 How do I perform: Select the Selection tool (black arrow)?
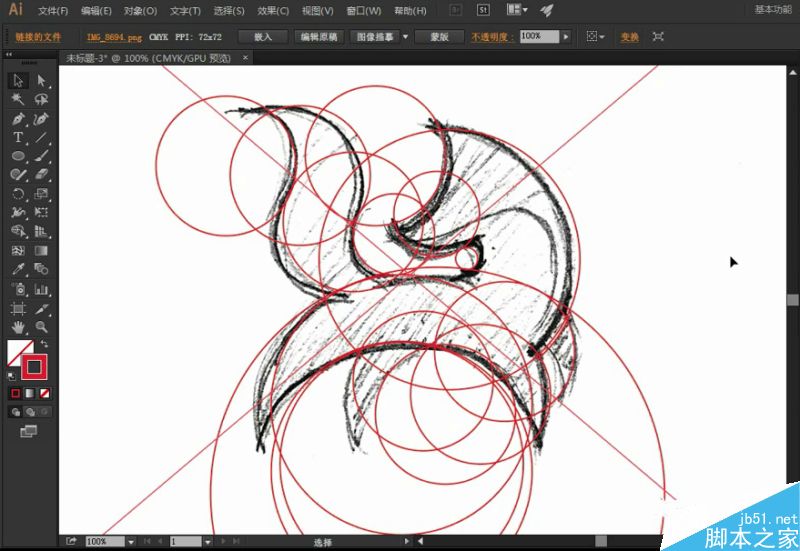[x=18, y=81]
